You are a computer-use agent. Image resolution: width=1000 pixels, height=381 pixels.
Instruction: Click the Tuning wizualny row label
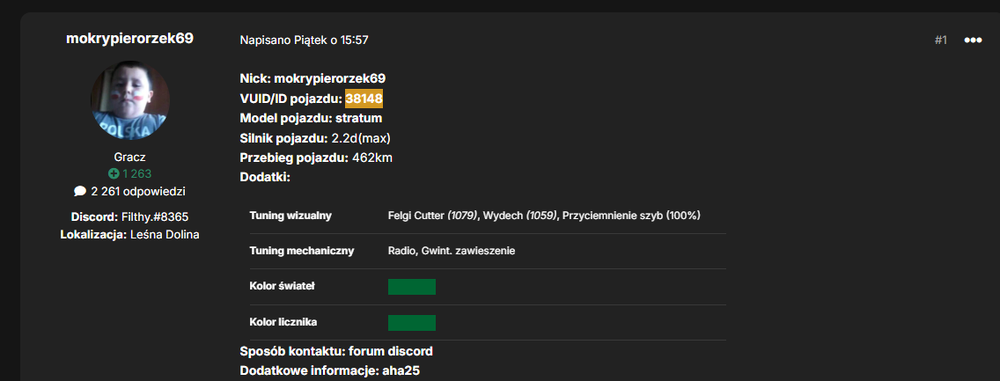pos(290,216)
